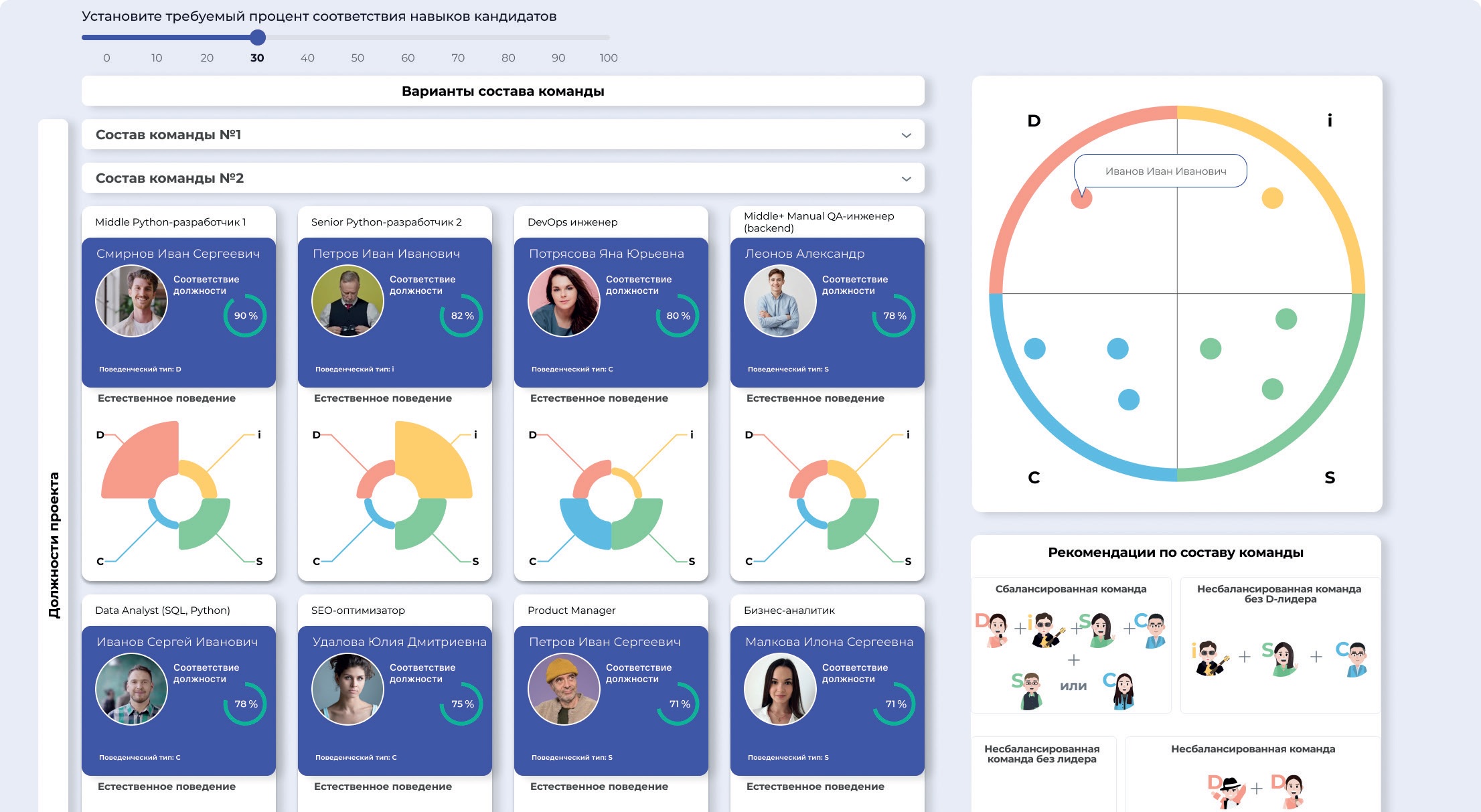
Task: Click the i avatar in the без D-лидера team
Action: click(1211, 658)
